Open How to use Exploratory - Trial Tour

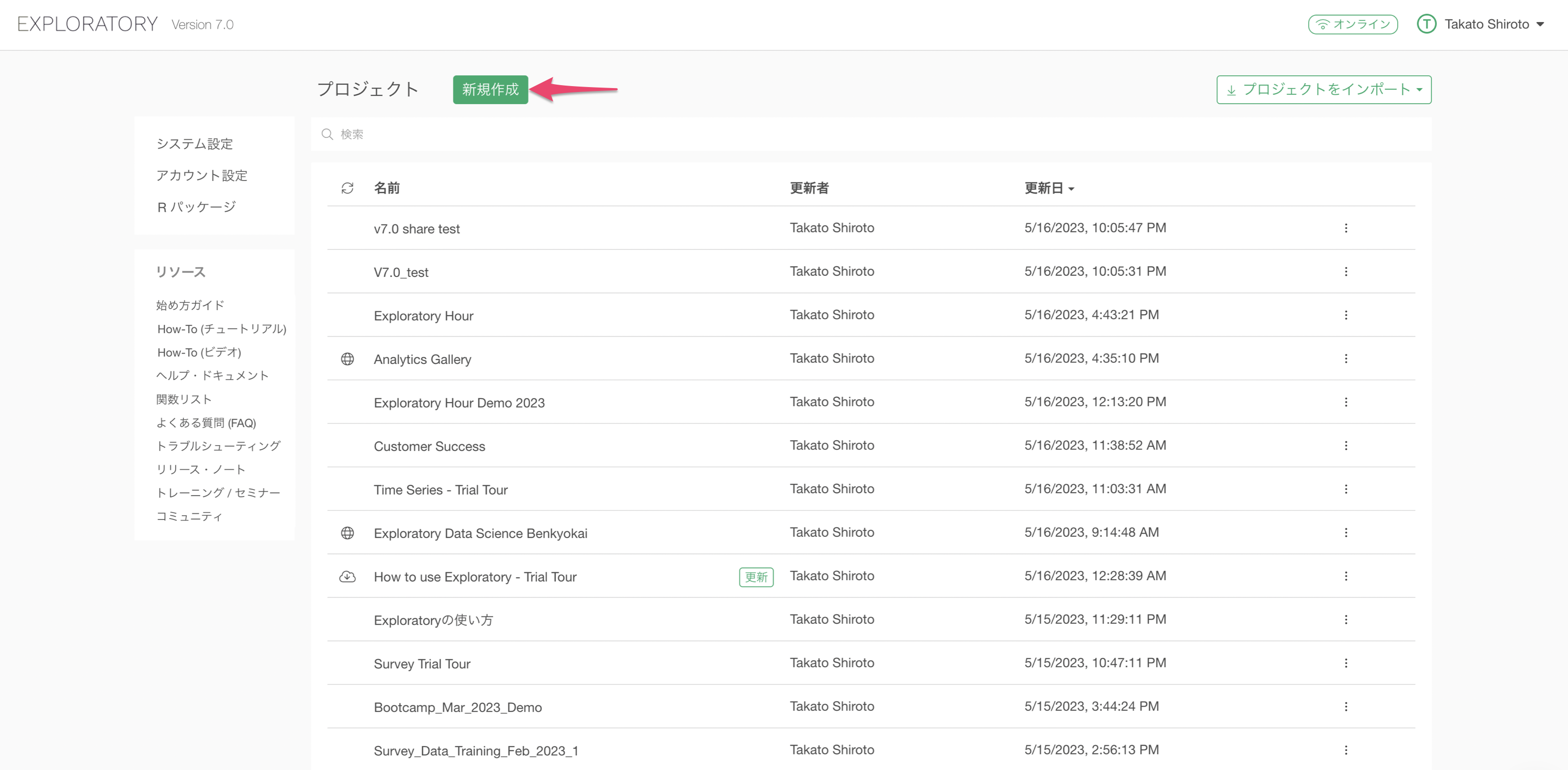475,577
